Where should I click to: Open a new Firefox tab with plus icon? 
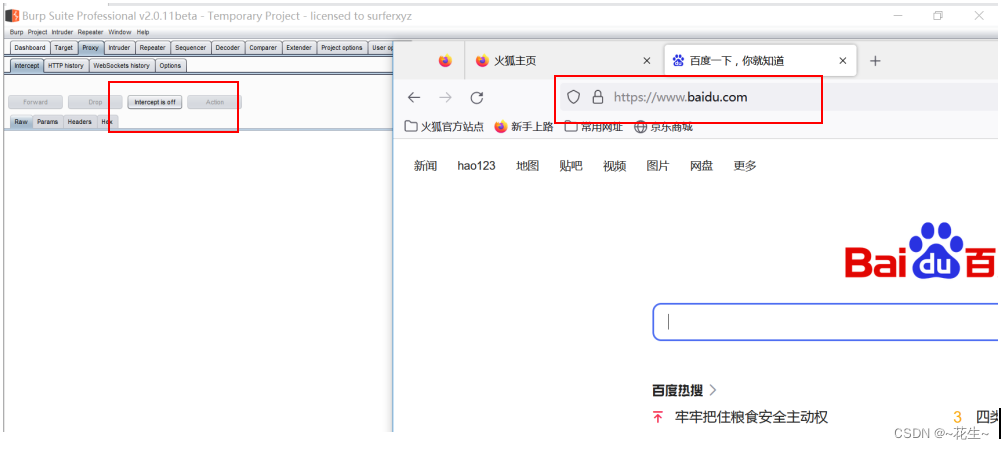click(x=875, y=61)
